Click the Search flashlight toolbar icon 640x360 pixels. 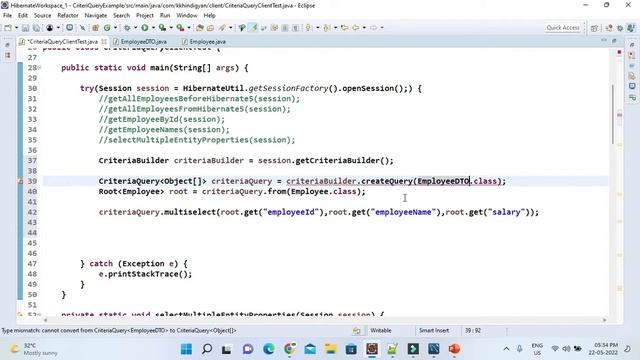pos(222,28)
